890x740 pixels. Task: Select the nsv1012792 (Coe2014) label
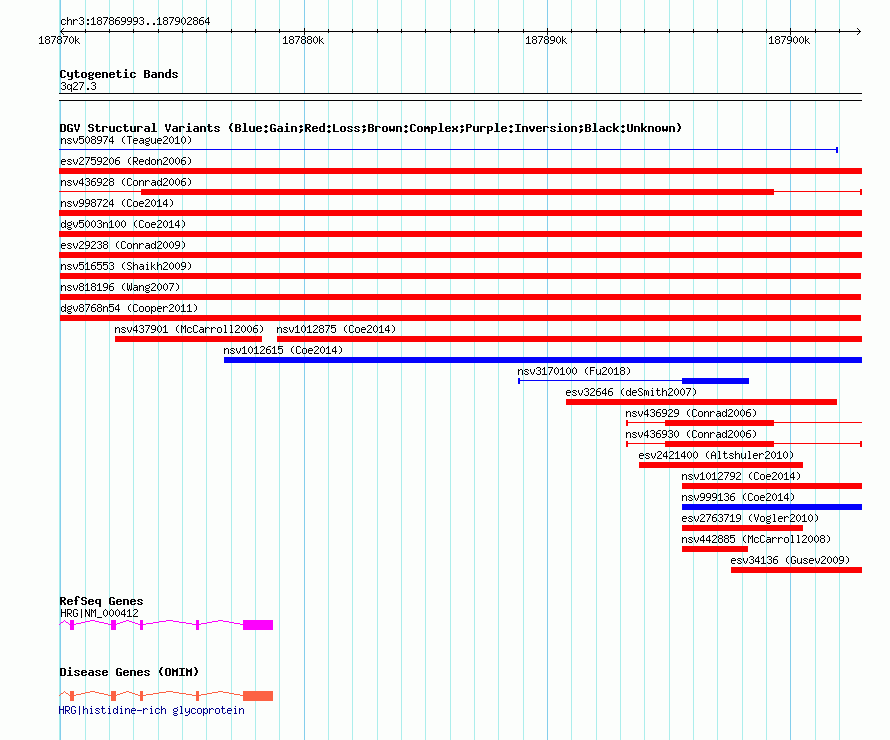(x=741, y=476)
